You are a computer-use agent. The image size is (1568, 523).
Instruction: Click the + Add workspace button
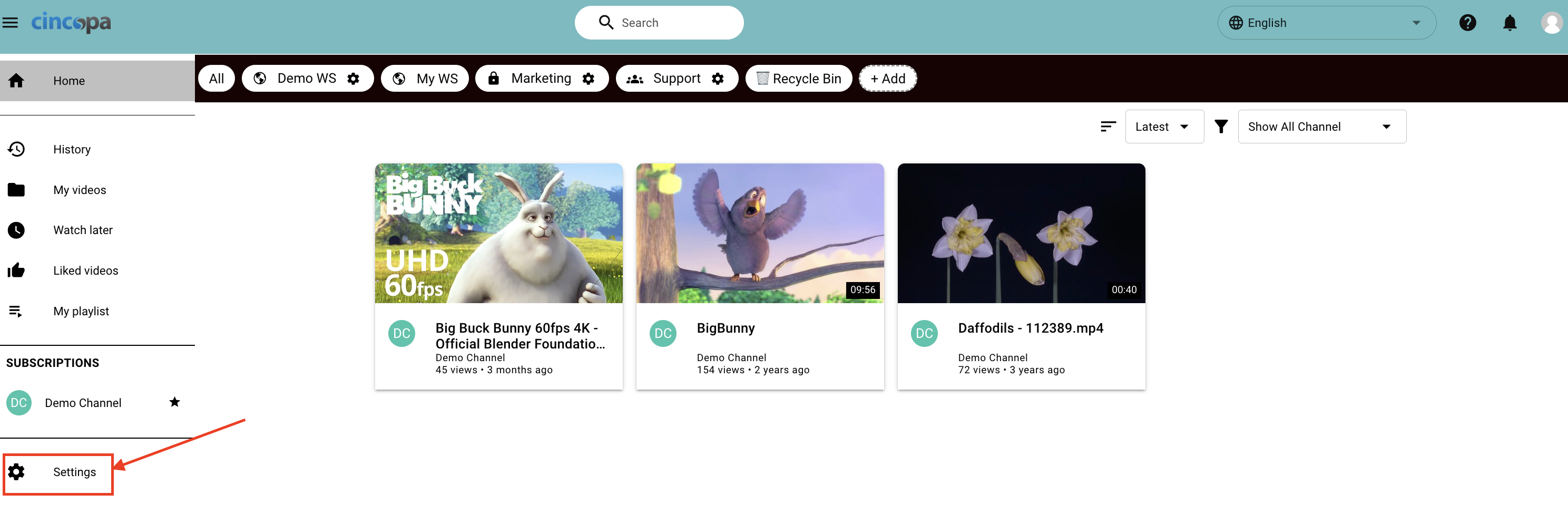click(x=887, y=79)
